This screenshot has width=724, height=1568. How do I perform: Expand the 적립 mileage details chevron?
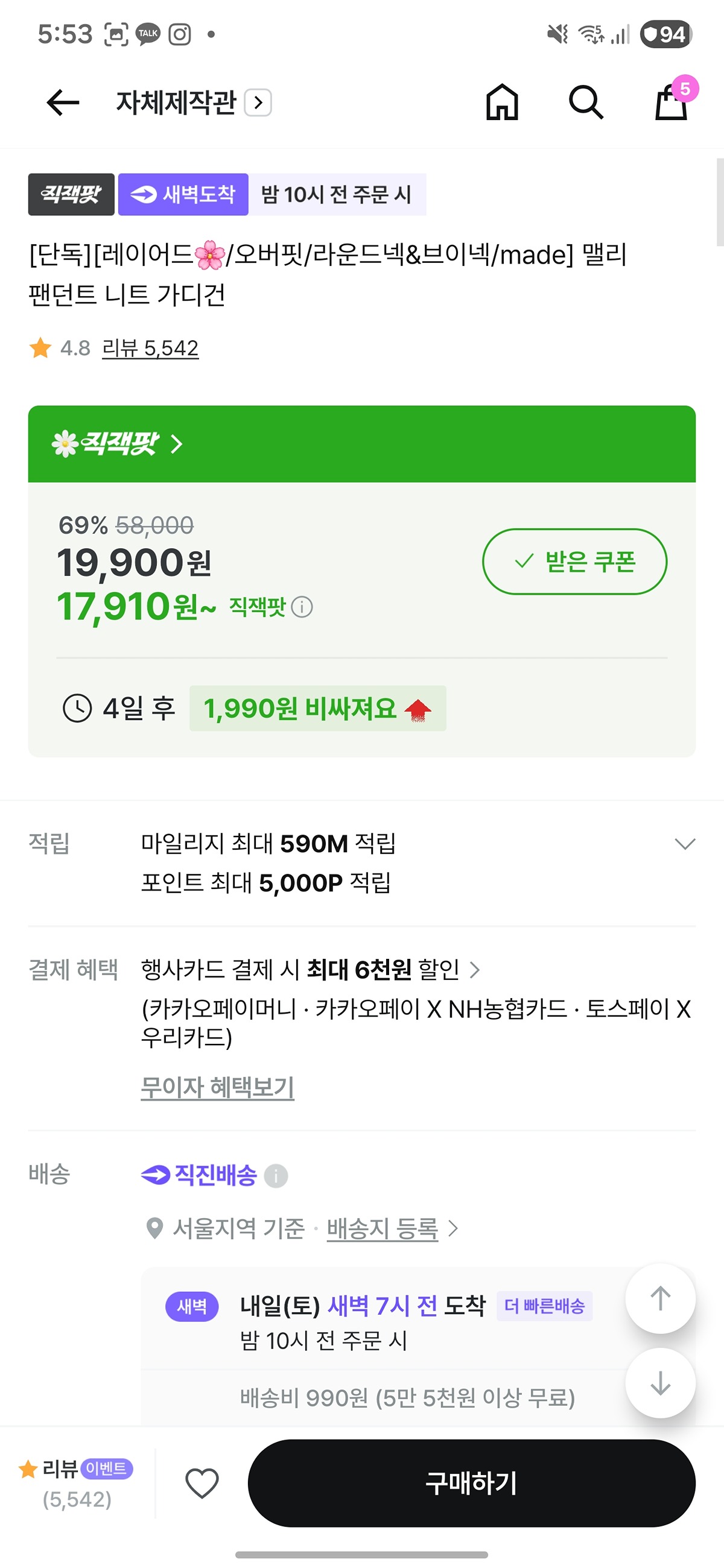(685, 844)
